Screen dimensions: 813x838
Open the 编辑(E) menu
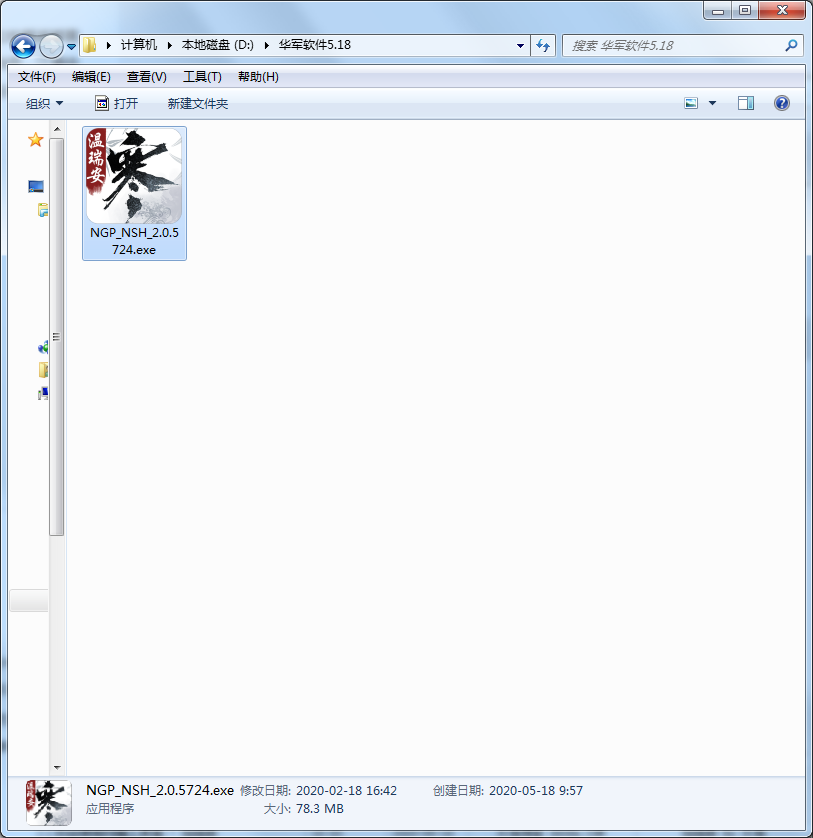pos(91,77)
